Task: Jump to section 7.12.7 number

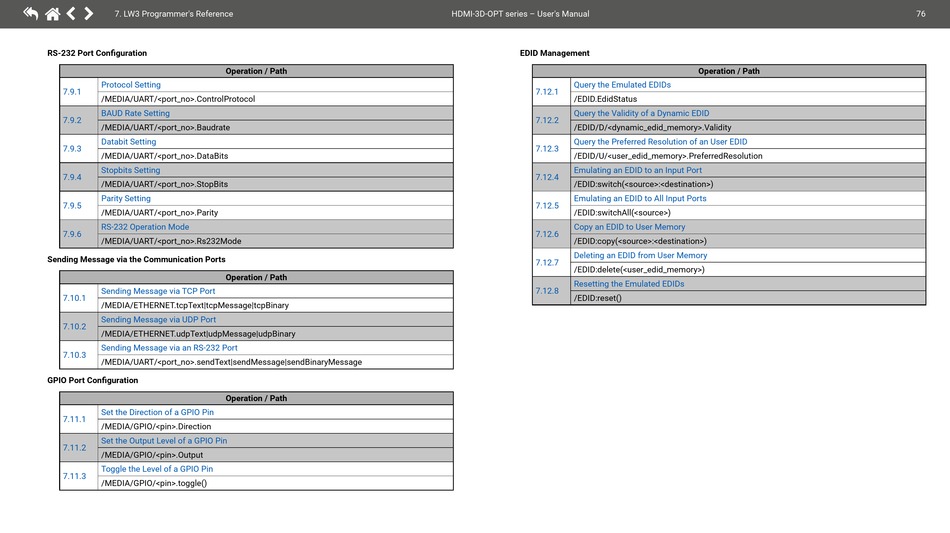Action: [547, 263]
